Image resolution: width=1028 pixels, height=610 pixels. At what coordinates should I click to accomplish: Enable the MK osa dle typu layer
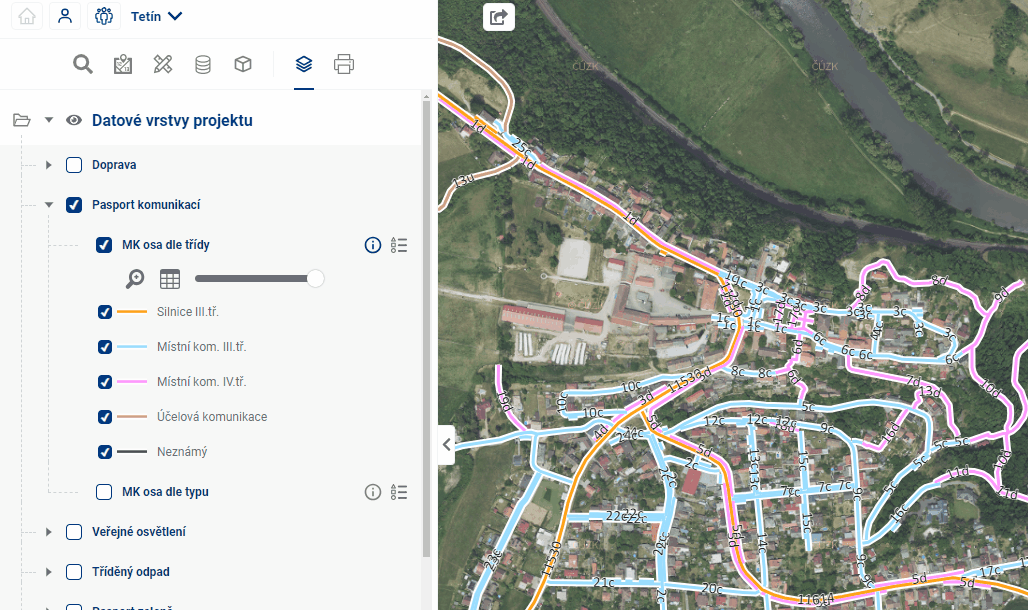(x=104, y=492)
